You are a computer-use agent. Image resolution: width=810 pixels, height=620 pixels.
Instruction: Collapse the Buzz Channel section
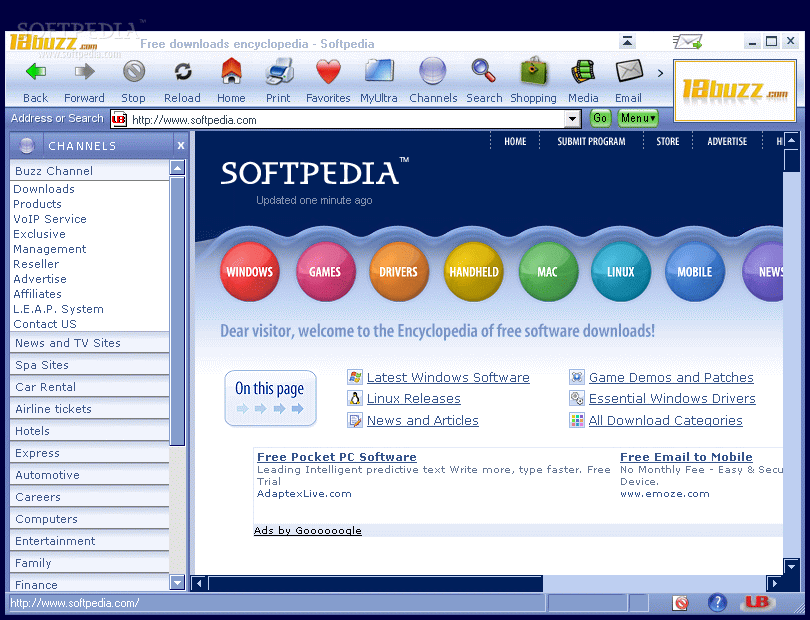click(89, 171)
